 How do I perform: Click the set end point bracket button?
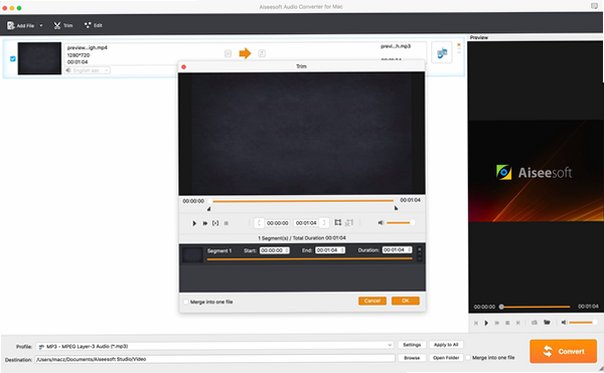coord(324,223)
